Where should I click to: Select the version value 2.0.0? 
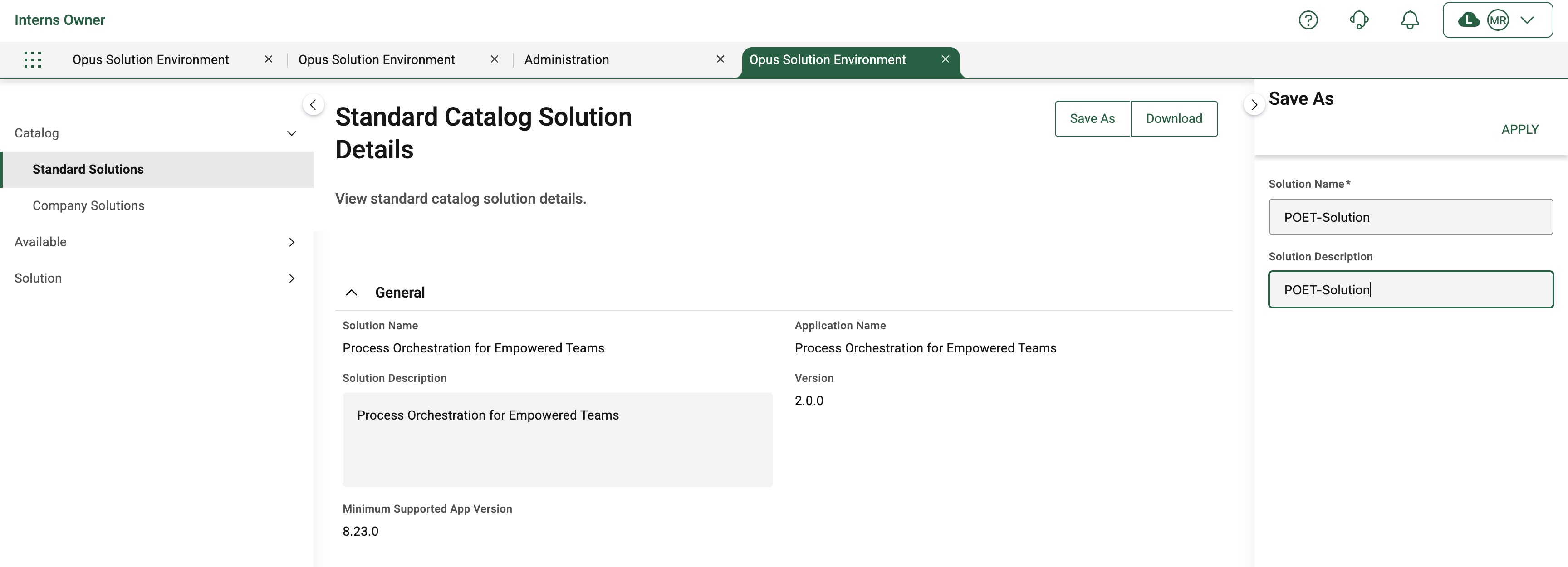[x=808, y=401]
